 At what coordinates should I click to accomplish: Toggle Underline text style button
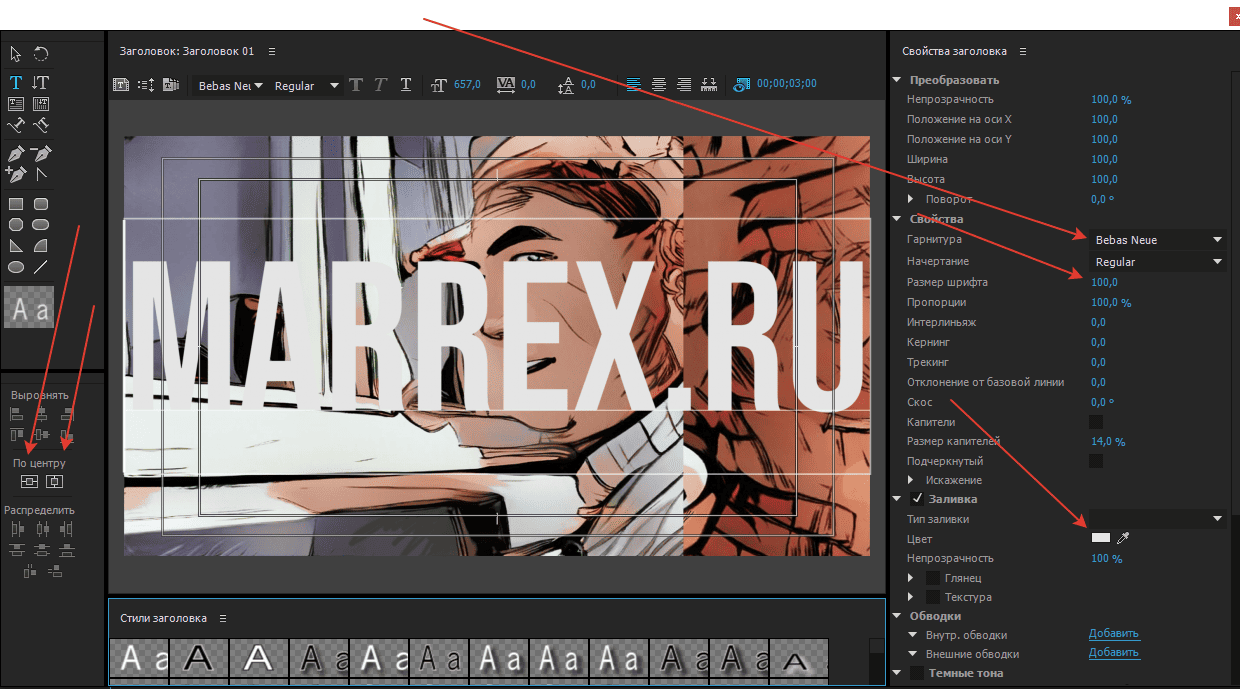[x=405, y=85]
